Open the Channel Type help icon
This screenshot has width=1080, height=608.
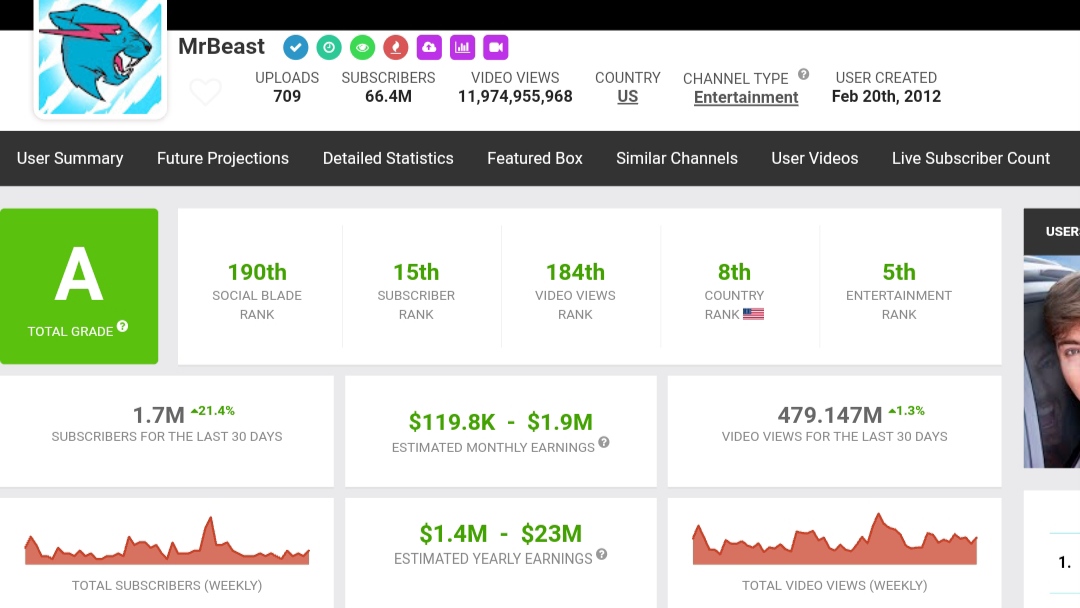(x=803, y=74)
